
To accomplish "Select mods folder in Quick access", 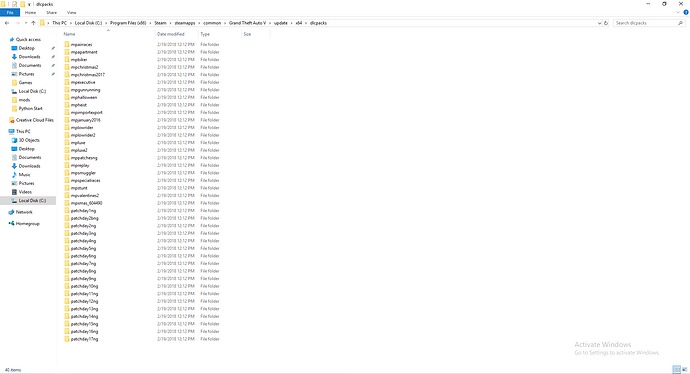I will (x=24, y=100).
